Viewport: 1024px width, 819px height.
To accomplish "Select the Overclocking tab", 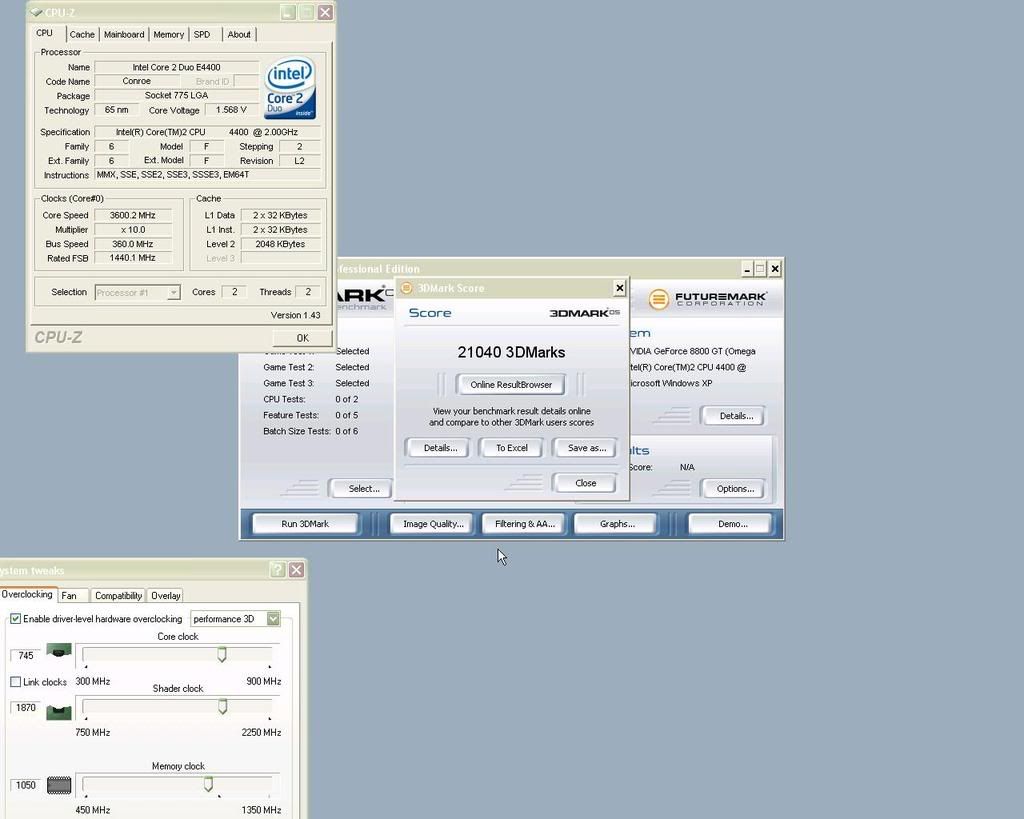I will [x=27, y=594].
